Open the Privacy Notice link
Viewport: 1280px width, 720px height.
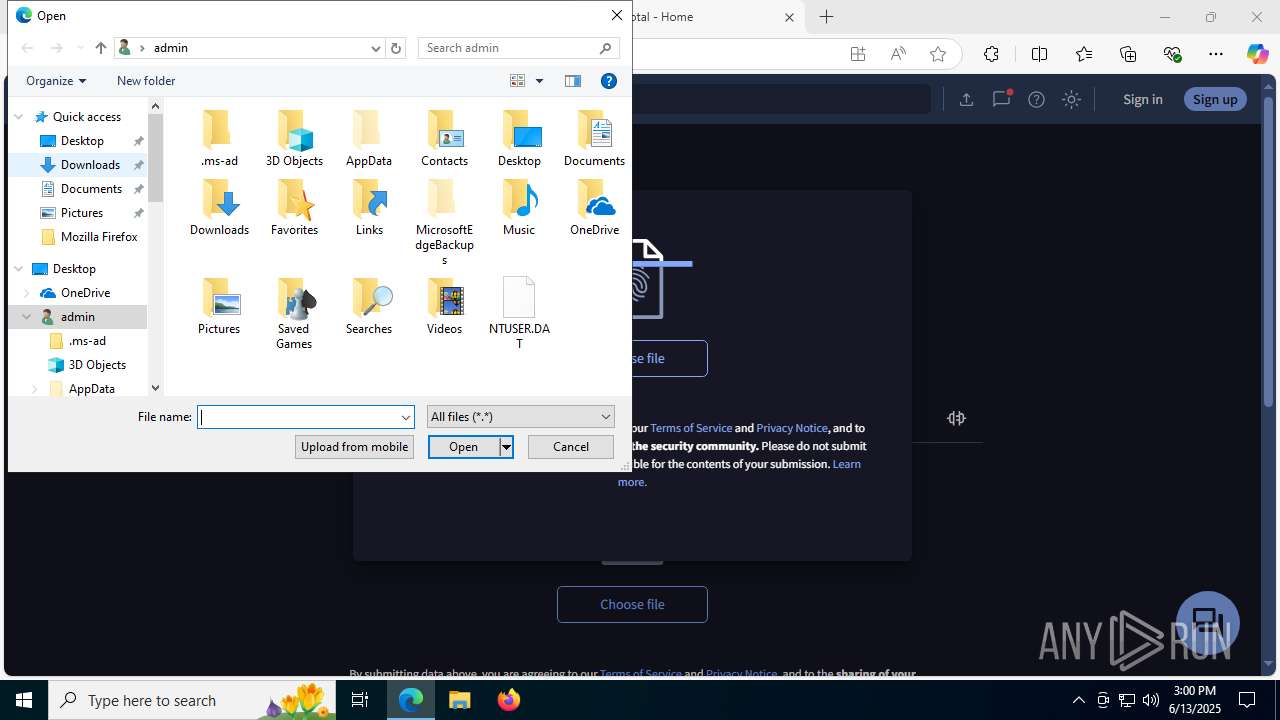point(792,428)
